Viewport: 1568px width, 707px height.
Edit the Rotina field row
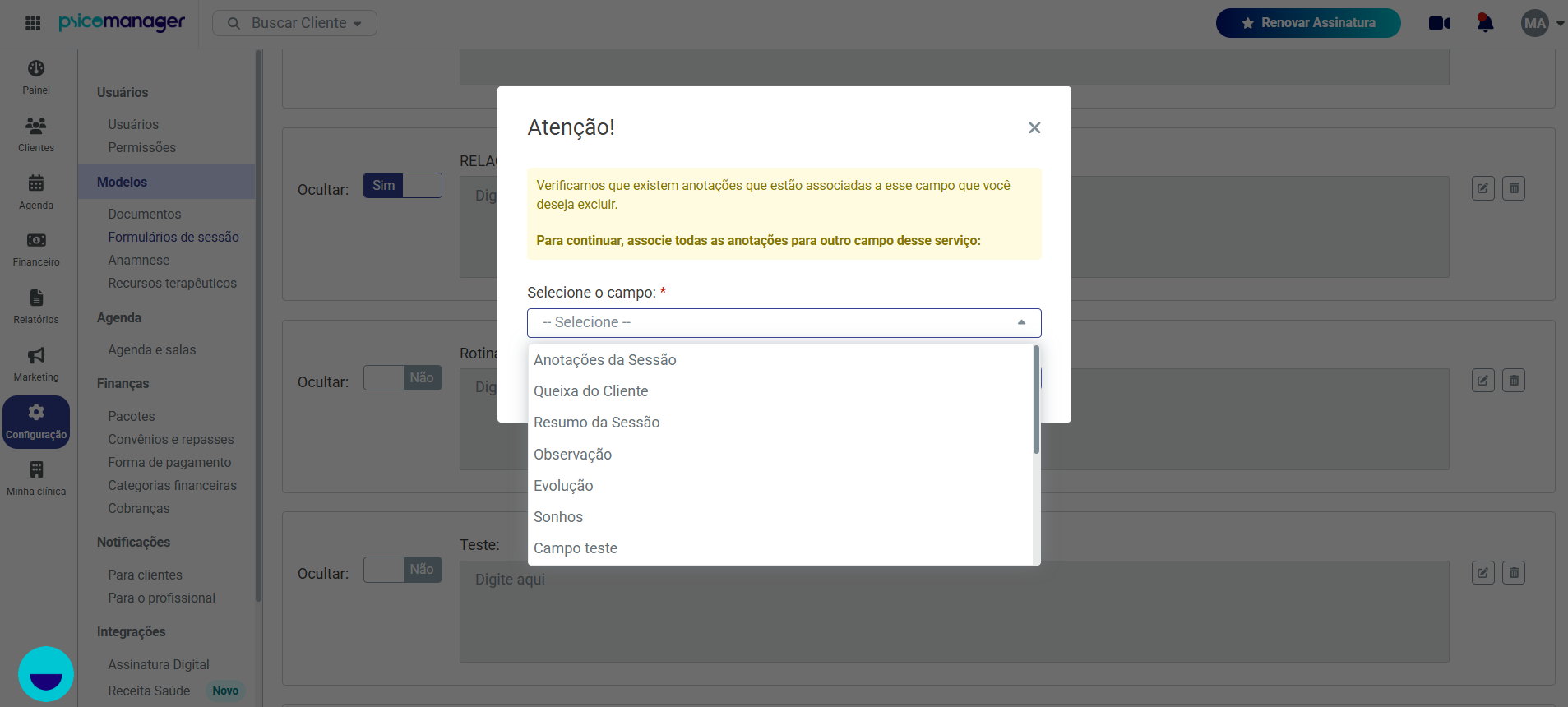click(x=1482, y=381)
